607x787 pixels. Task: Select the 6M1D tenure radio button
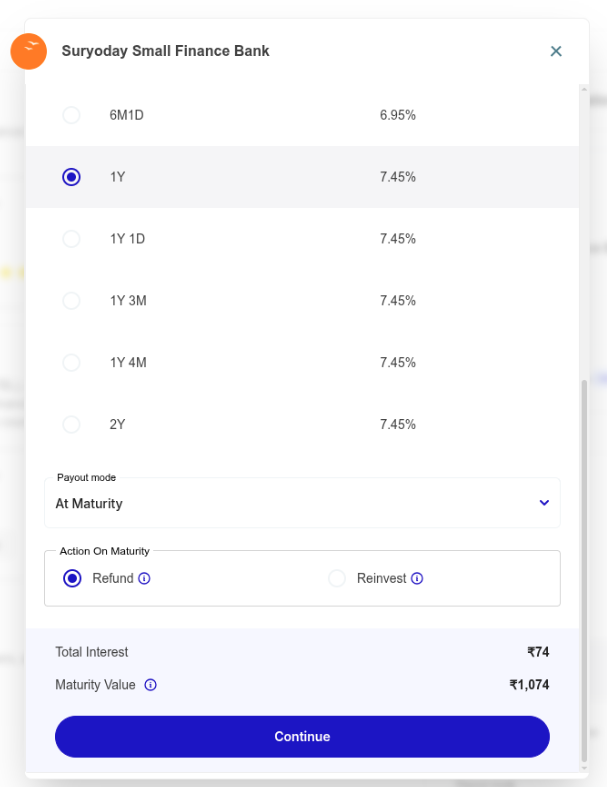[x=71, y=115]
